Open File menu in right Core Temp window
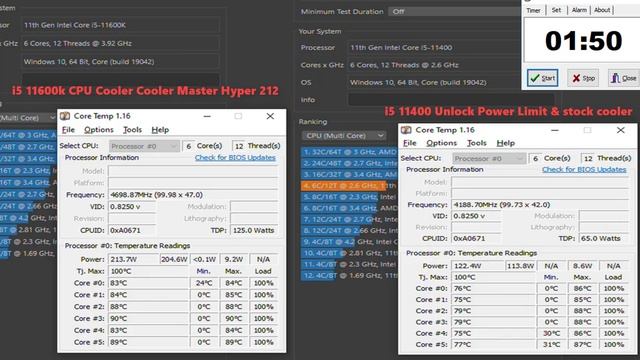This screenshot has height=360, width=640. pyautogui.click(x=409, y=143)
